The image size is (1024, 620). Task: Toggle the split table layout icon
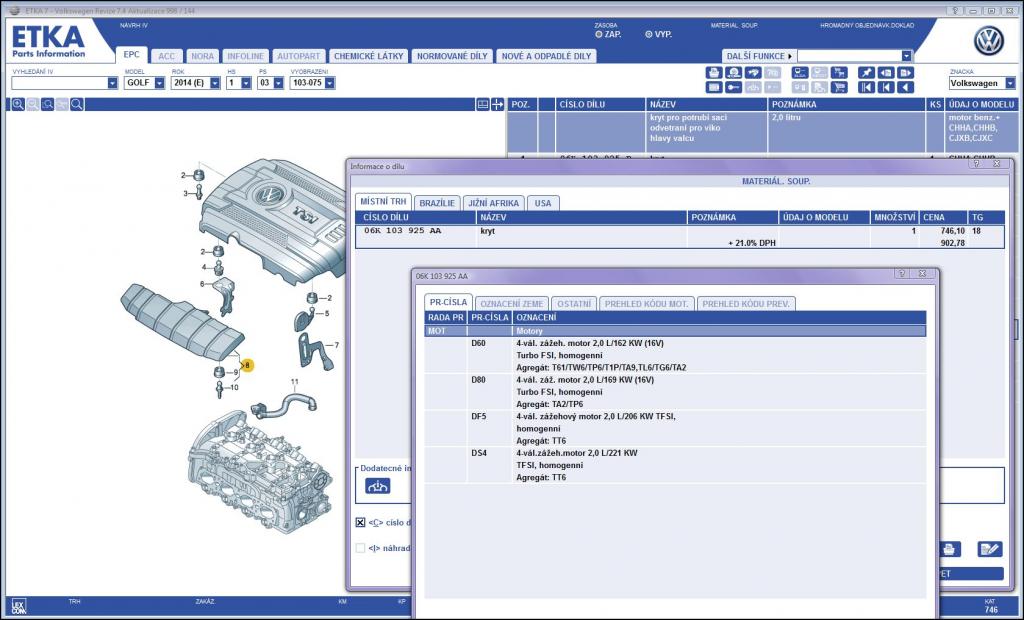(x=483, y=105)
